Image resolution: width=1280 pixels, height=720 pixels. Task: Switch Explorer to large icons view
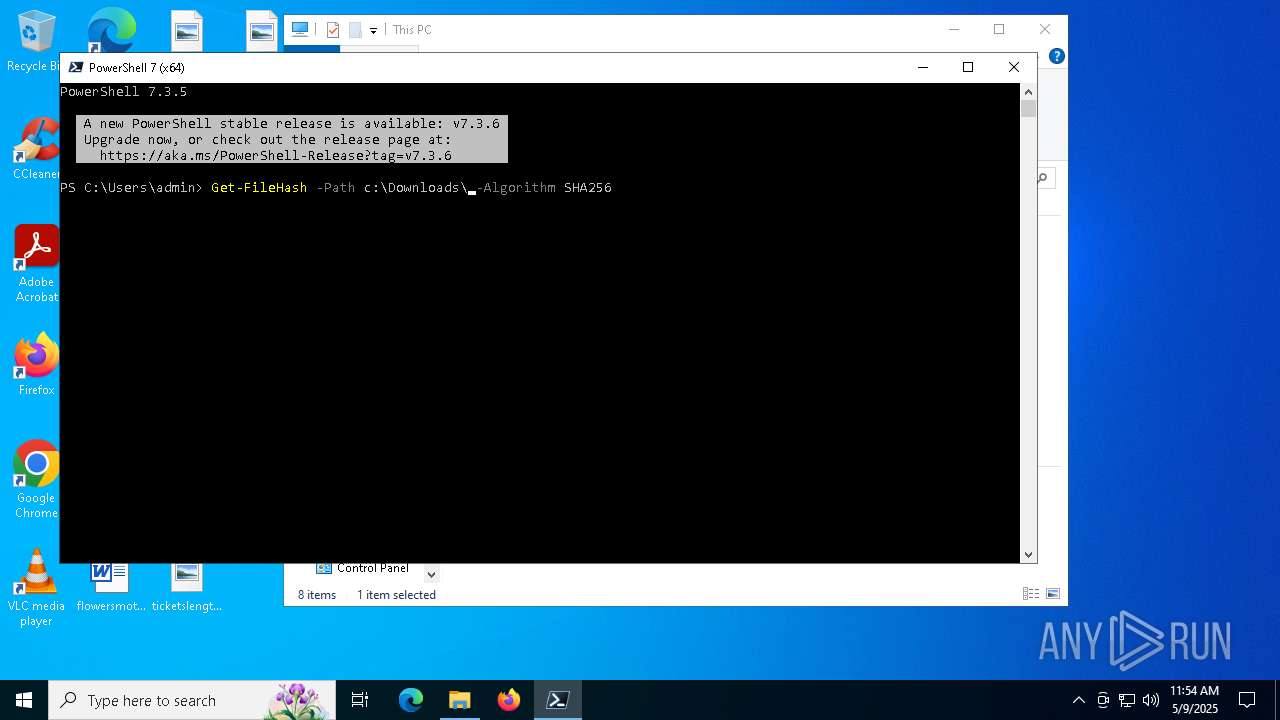[x=1053, y=594]
